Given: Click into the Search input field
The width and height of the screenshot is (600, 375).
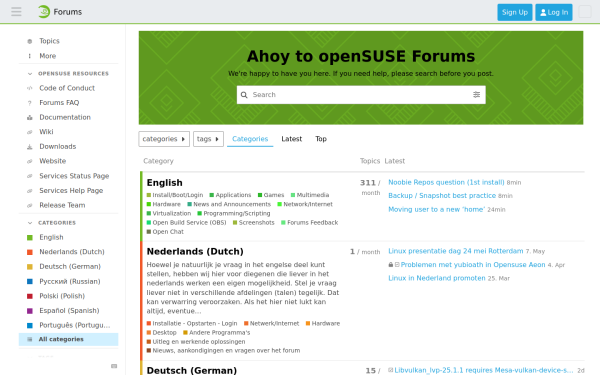Looking at the screenshot, I should (x=361, y=95).
